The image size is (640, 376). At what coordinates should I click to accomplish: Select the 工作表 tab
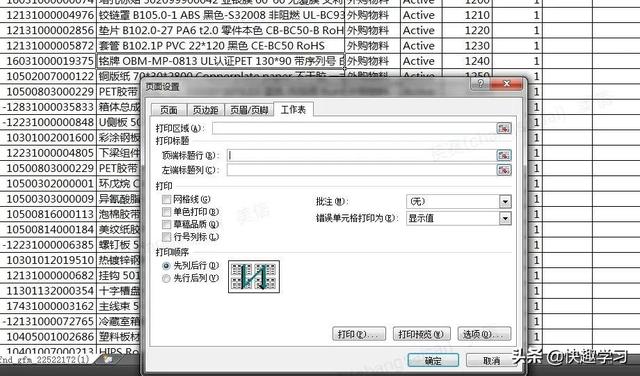(x=293, y=109)
